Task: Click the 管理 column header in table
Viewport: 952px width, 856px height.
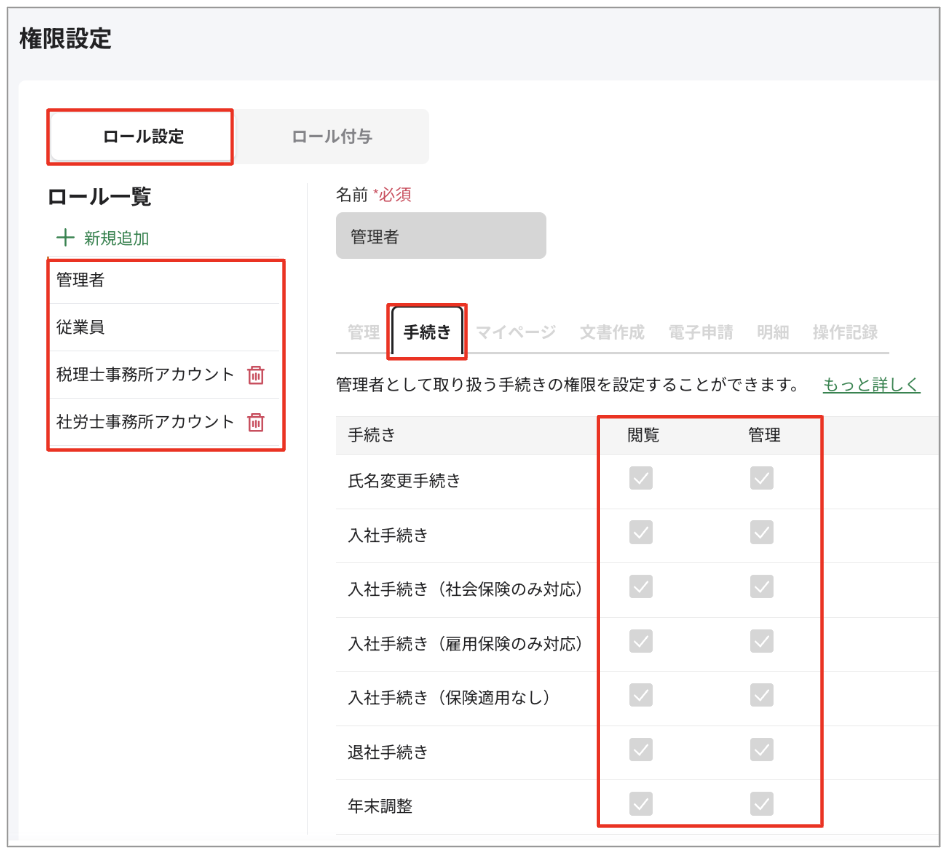Action: tap(764, 435)
